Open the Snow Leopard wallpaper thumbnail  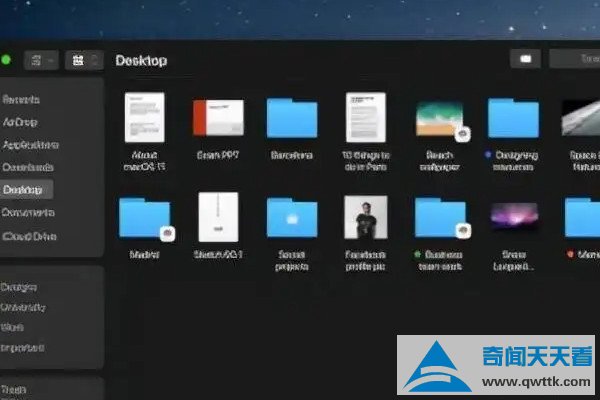coord(513,217)
